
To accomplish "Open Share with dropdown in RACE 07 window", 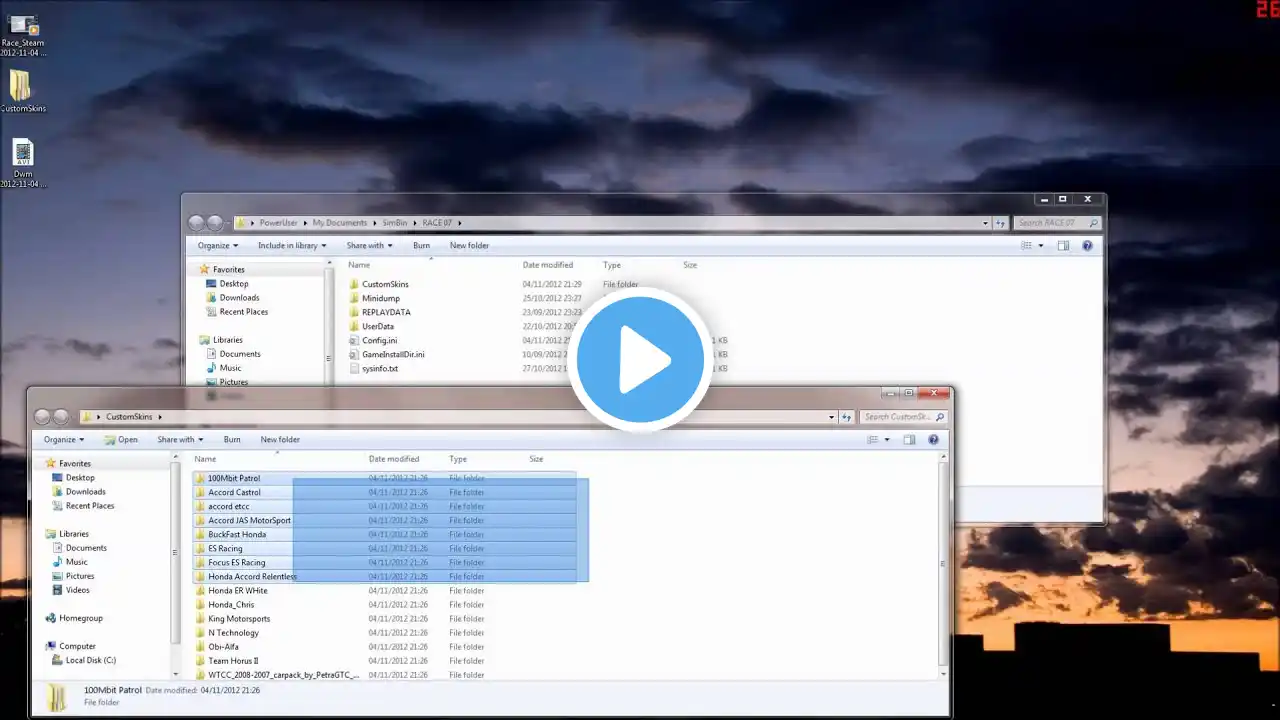I will point(369,245).
